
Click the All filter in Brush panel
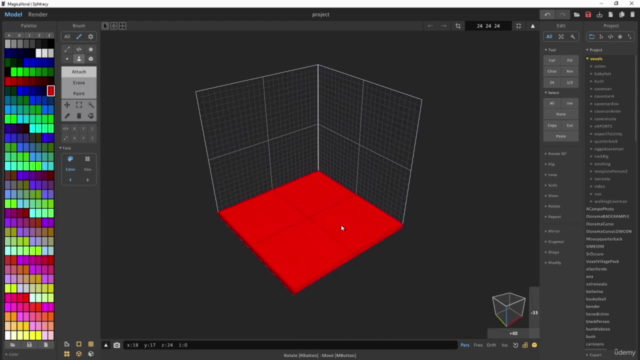[x=67, y=37]
